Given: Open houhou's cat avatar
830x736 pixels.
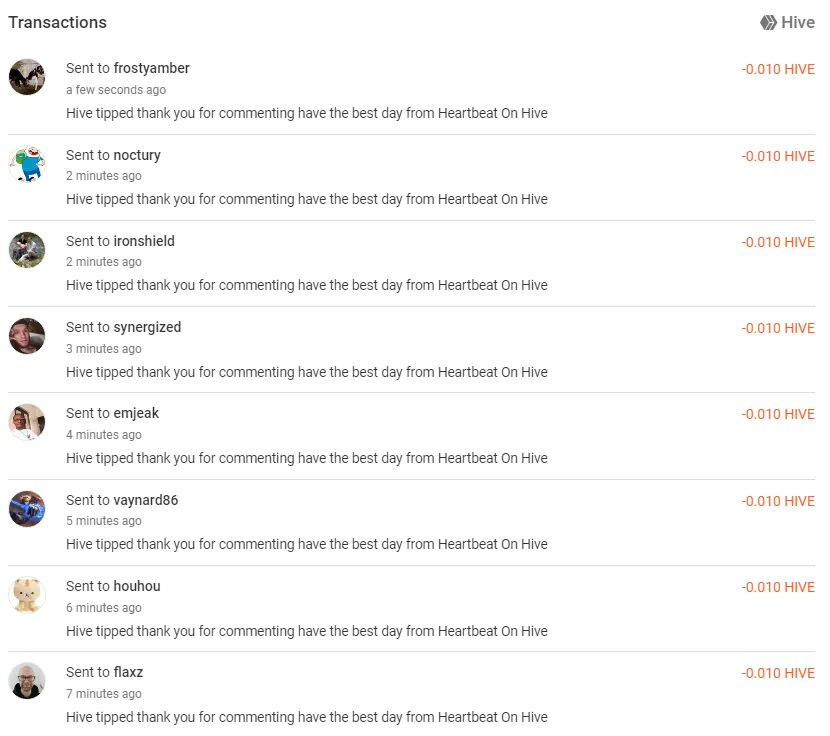Looking at the screenshot, I should [x=27, y=595].
